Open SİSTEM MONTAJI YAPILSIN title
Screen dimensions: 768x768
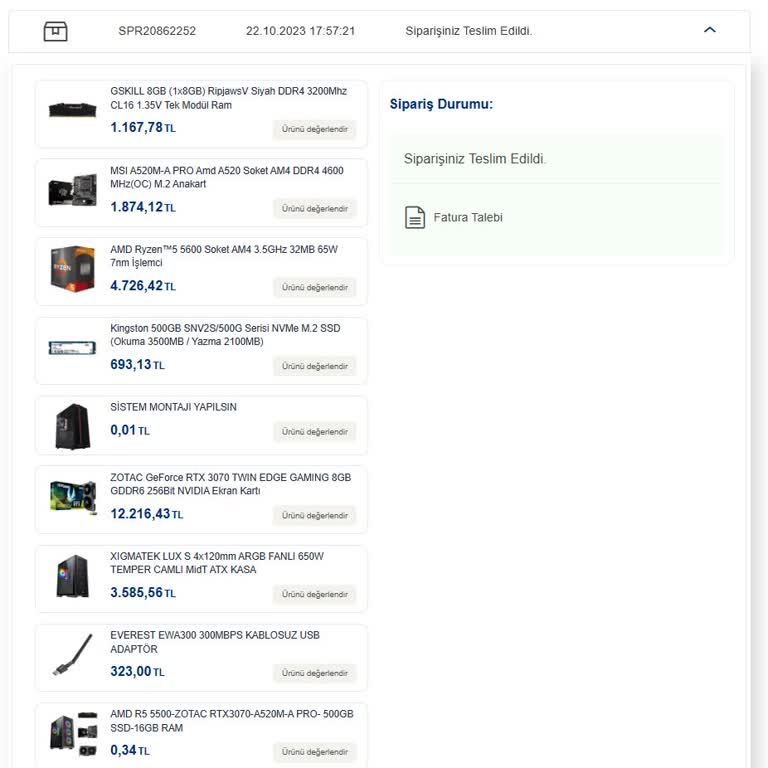point(173,407)
